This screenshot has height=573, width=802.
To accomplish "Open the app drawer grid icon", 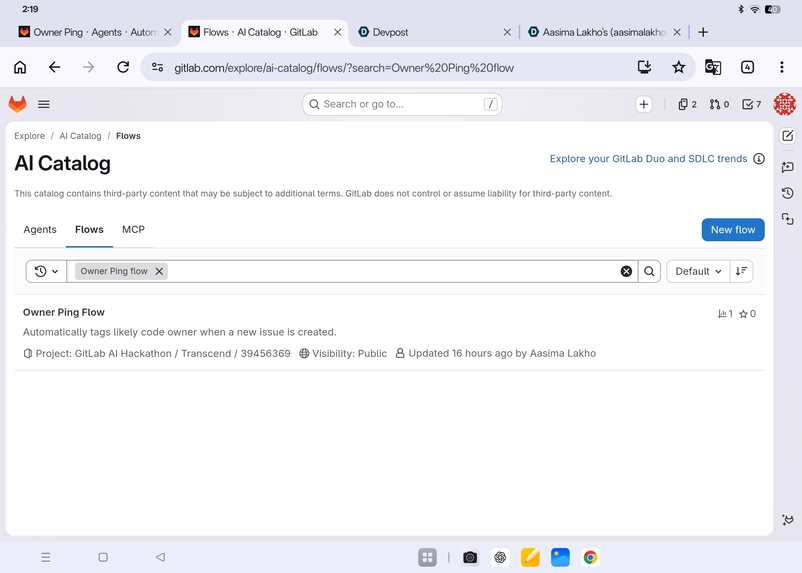I will 428,557.
